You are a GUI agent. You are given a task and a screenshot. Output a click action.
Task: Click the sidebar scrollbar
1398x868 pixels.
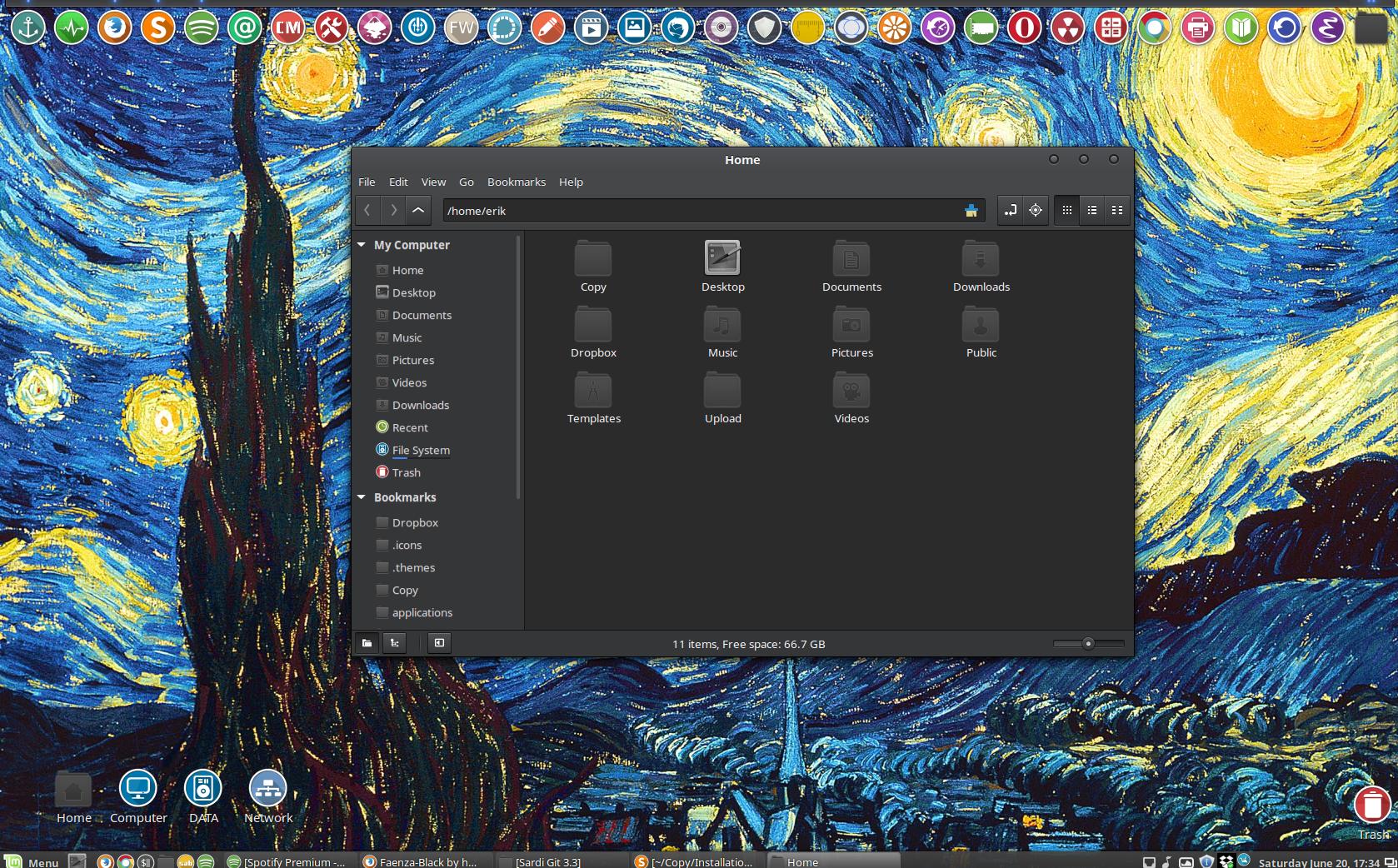(x=518, y=367)
